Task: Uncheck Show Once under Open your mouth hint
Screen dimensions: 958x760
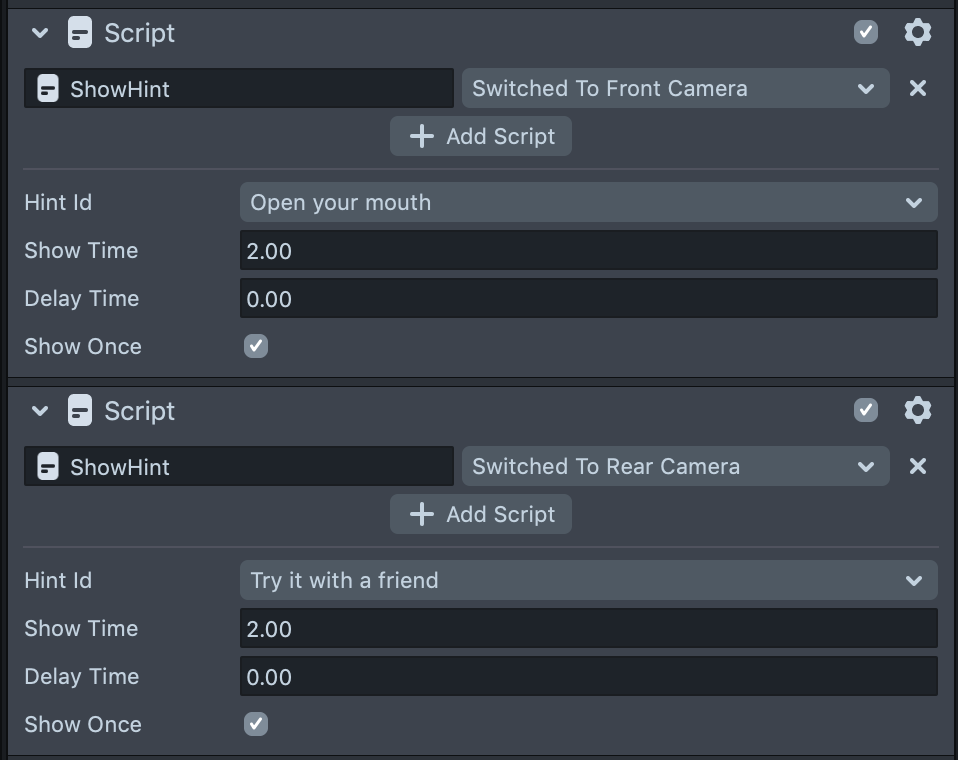Action: pyautogui.click(x=256, y=346)
